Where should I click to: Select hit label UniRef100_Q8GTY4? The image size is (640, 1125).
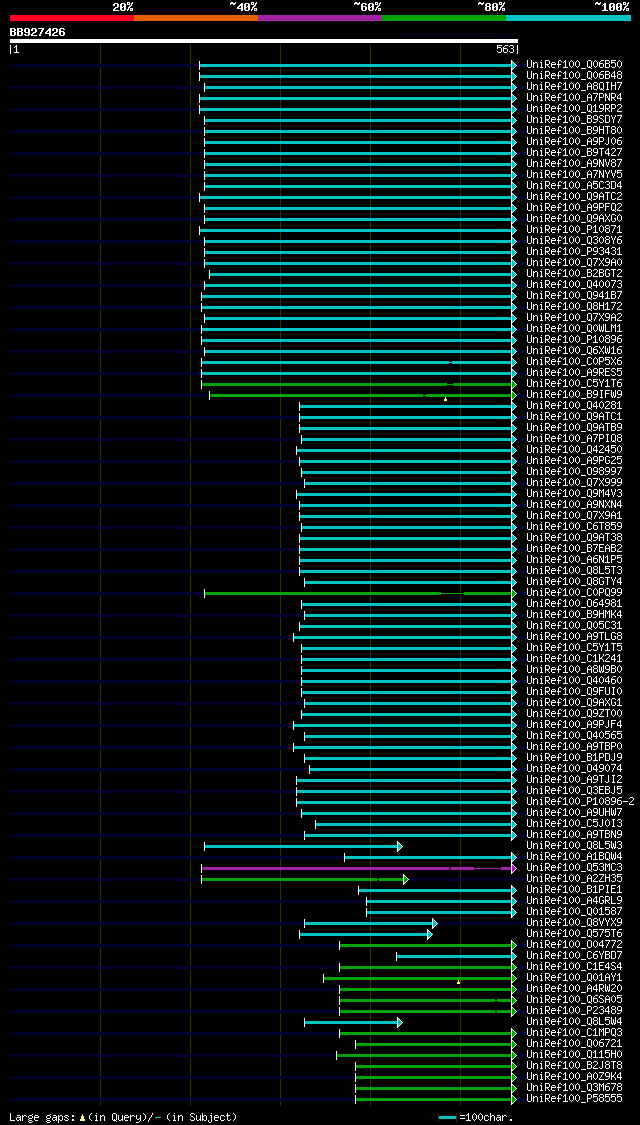coord(574,583)
